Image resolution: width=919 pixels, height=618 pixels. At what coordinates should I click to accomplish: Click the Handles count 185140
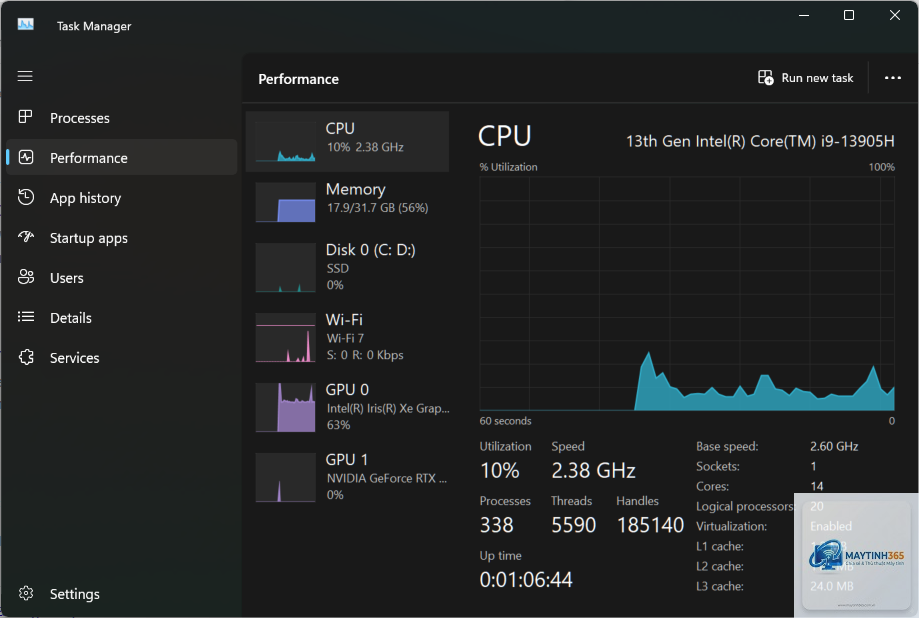(x=650, y=525)
